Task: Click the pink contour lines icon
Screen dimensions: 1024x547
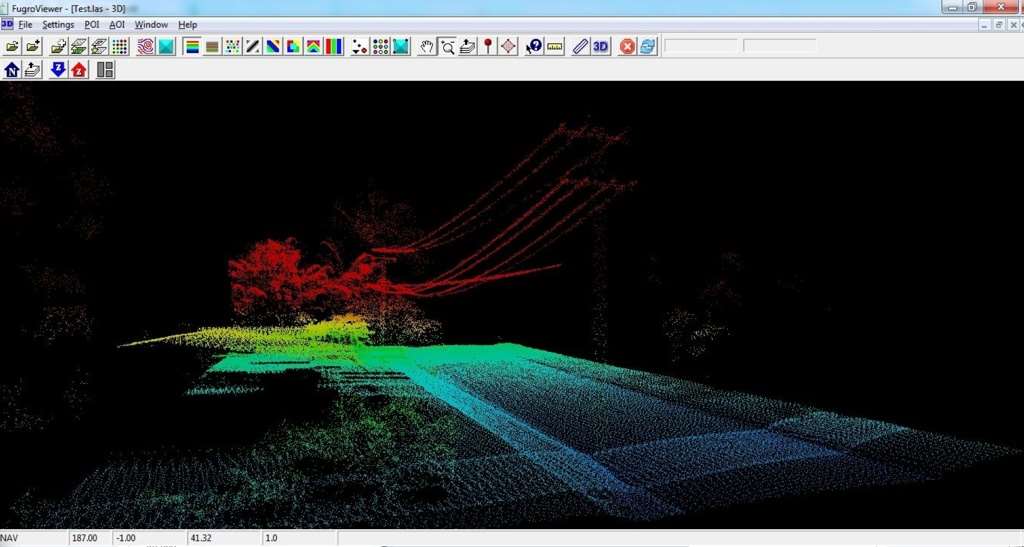Action: pos(146,46)
